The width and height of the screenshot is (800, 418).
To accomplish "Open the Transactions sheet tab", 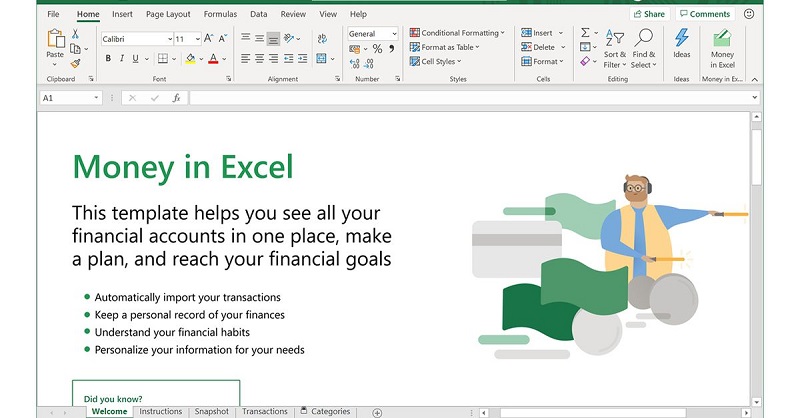I will tap(265, 411).
